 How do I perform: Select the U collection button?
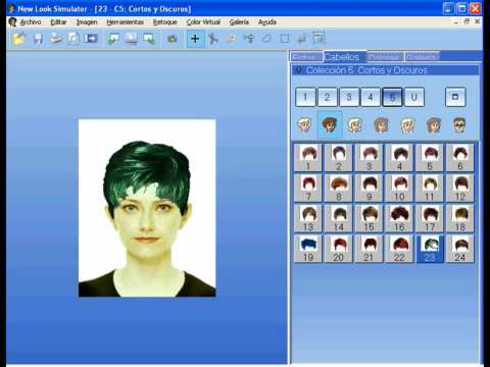click(414, 97)
